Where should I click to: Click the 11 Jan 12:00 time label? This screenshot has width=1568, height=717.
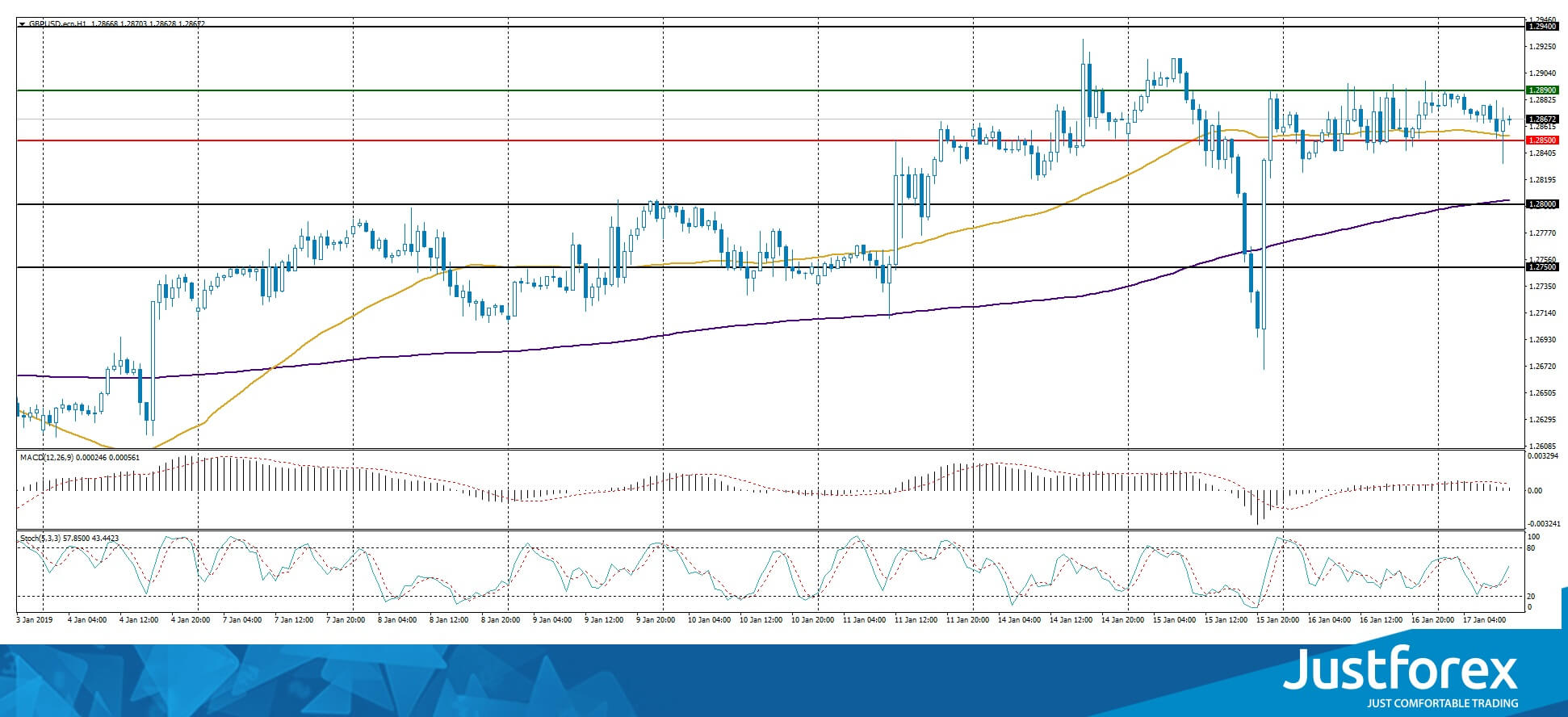click(x=916, y=620)
